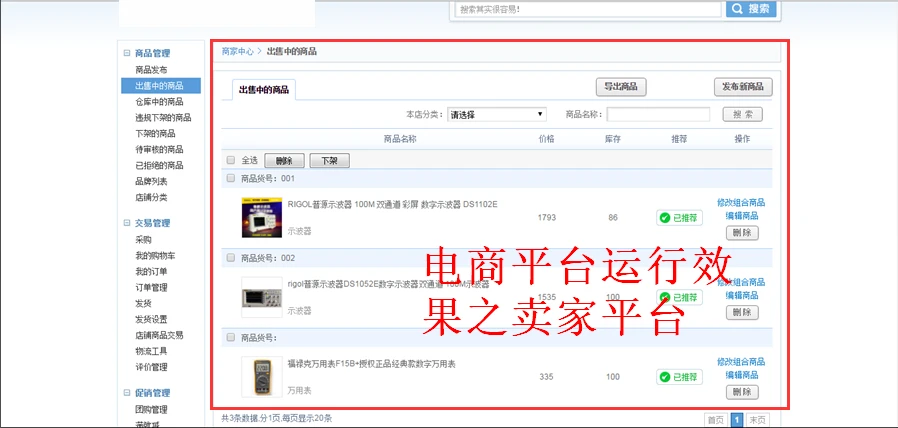The image size is (898, 428).
Task: Focus the top search input field
Action: coord(588,9)
